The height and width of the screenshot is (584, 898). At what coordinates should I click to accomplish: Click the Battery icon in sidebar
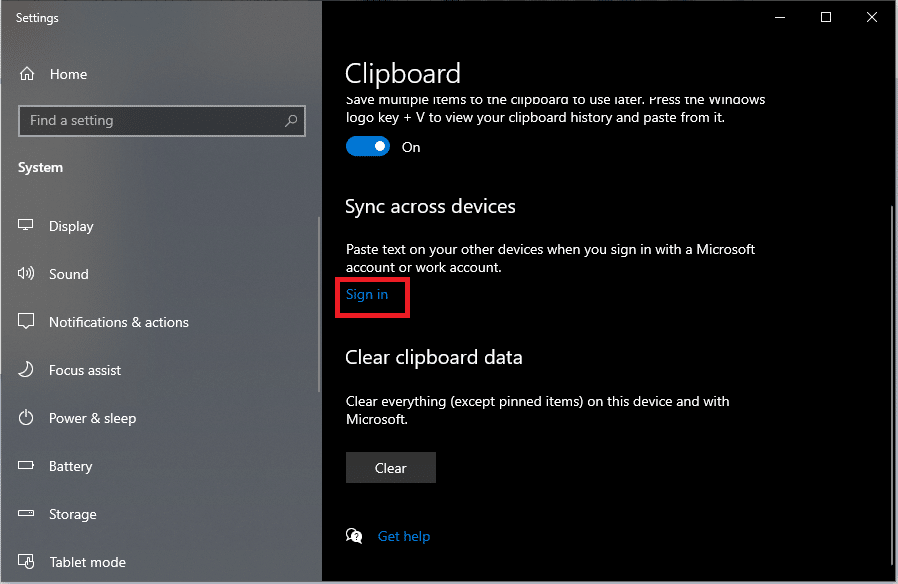point(27,466)
